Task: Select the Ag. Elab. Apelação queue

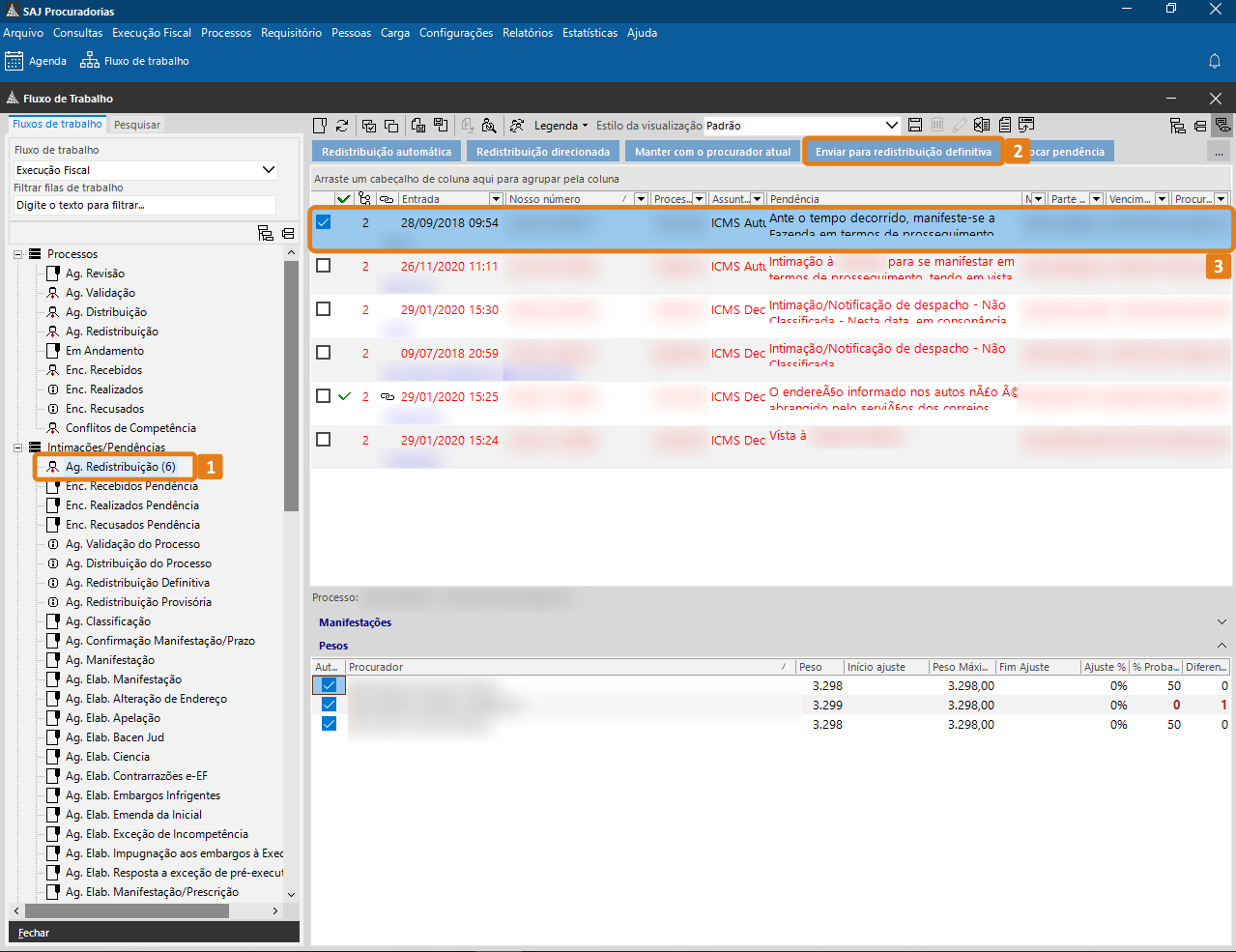Action: pyautogui.click(x=113, y=718)
